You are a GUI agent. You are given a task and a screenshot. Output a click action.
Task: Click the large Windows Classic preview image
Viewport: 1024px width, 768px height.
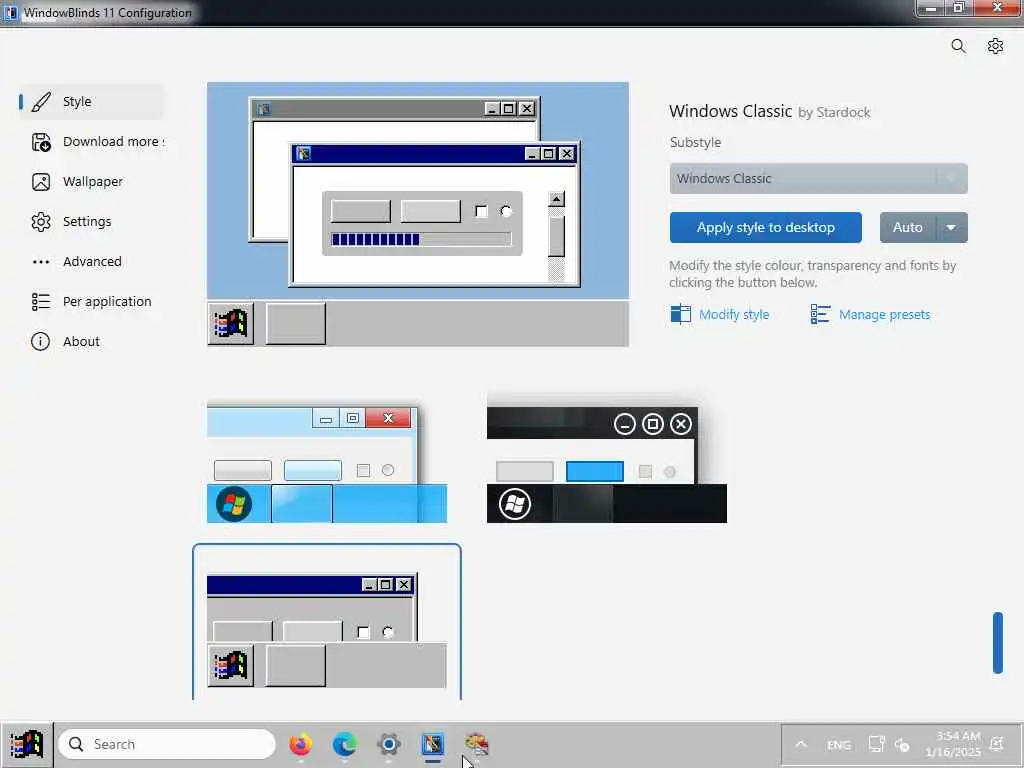tap(418, 214)
